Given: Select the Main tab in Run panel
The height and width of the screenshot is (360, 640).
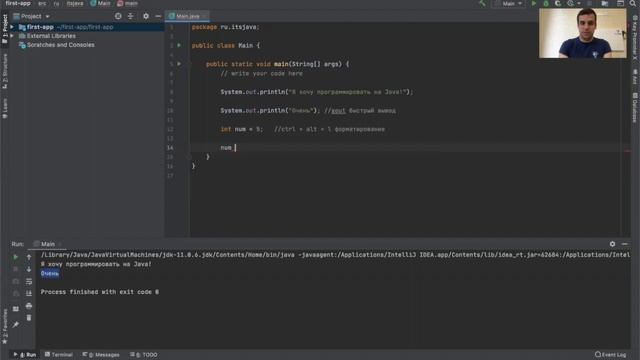Looking at the screenshot, I should 47,244.
